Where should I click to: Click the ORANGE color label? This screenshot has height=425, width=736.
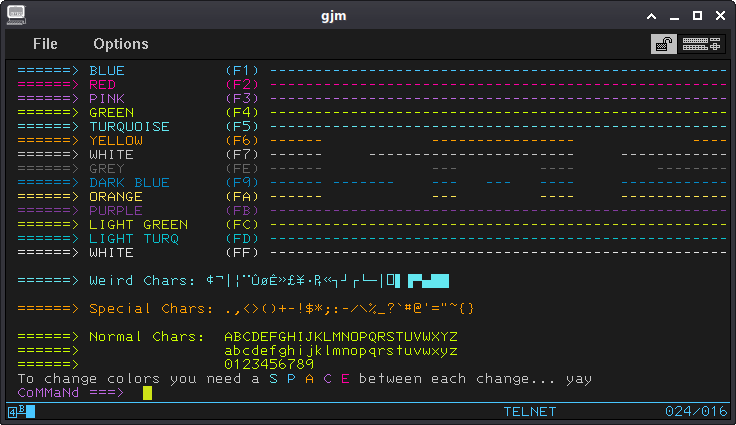point(116,197)
